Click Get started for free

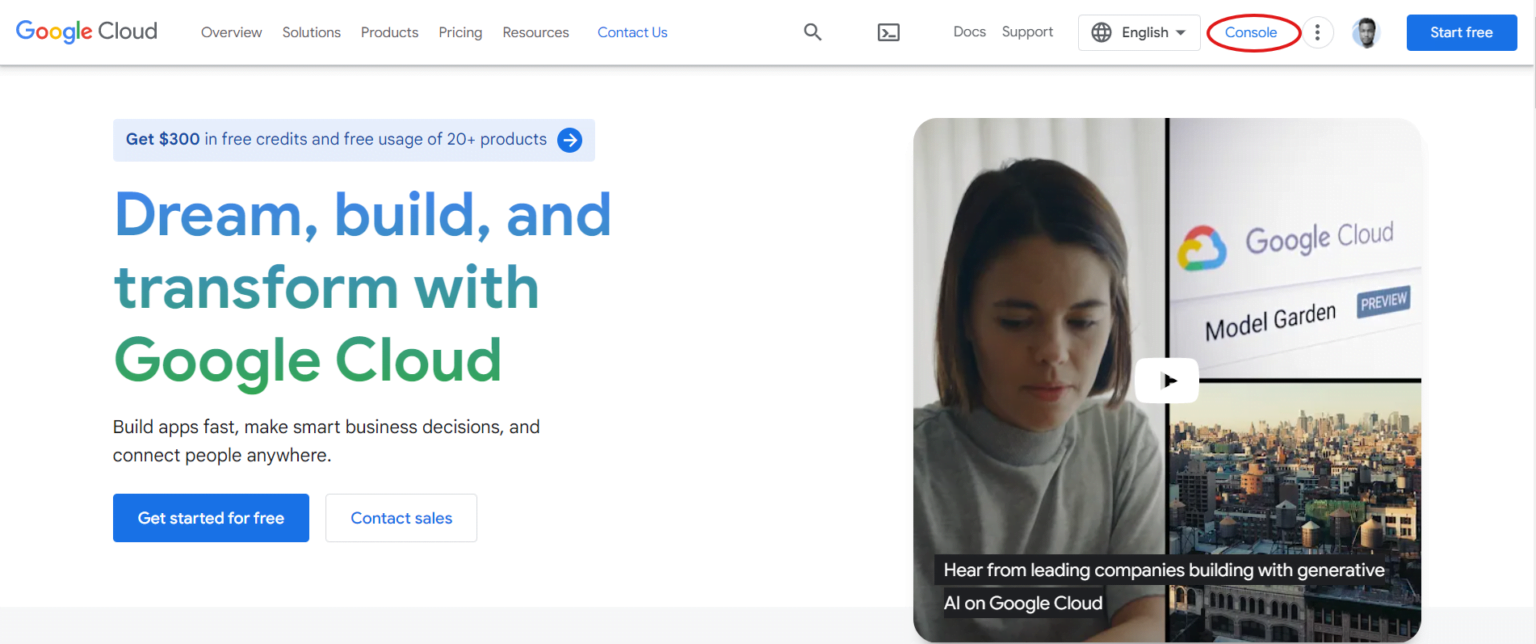[210, 518]
